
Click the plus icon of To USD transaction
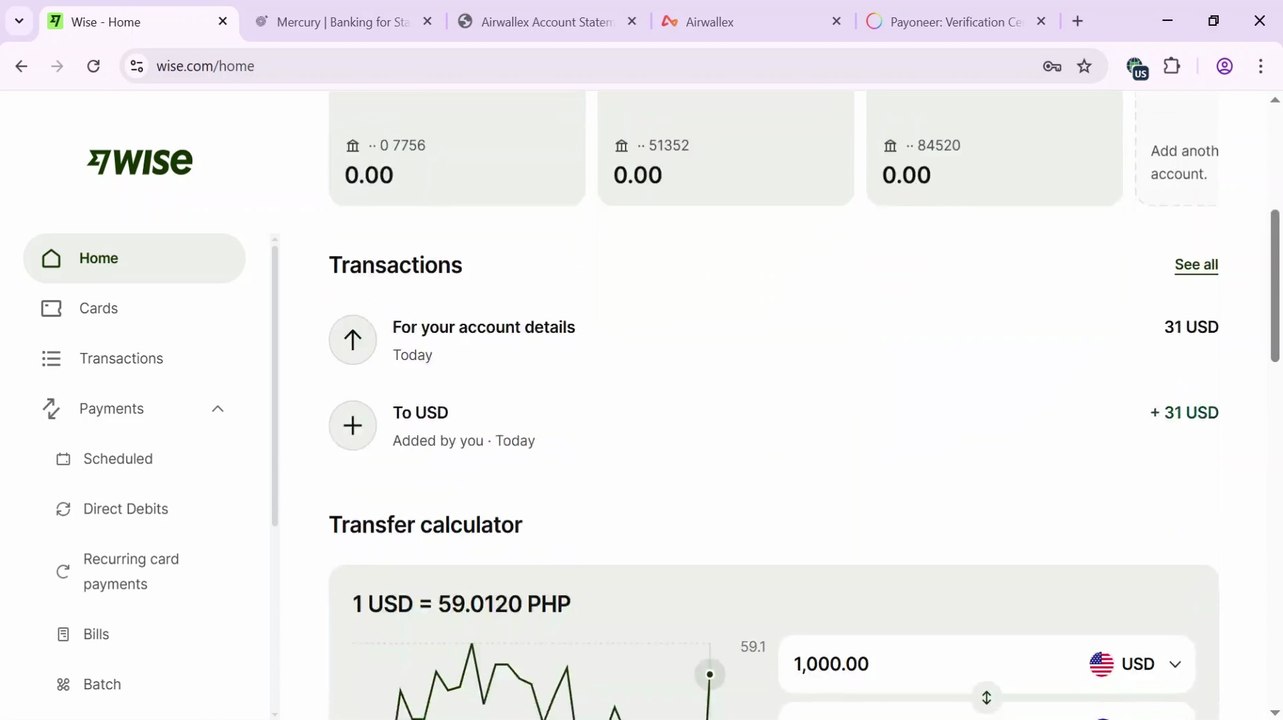tap(353, 426)
